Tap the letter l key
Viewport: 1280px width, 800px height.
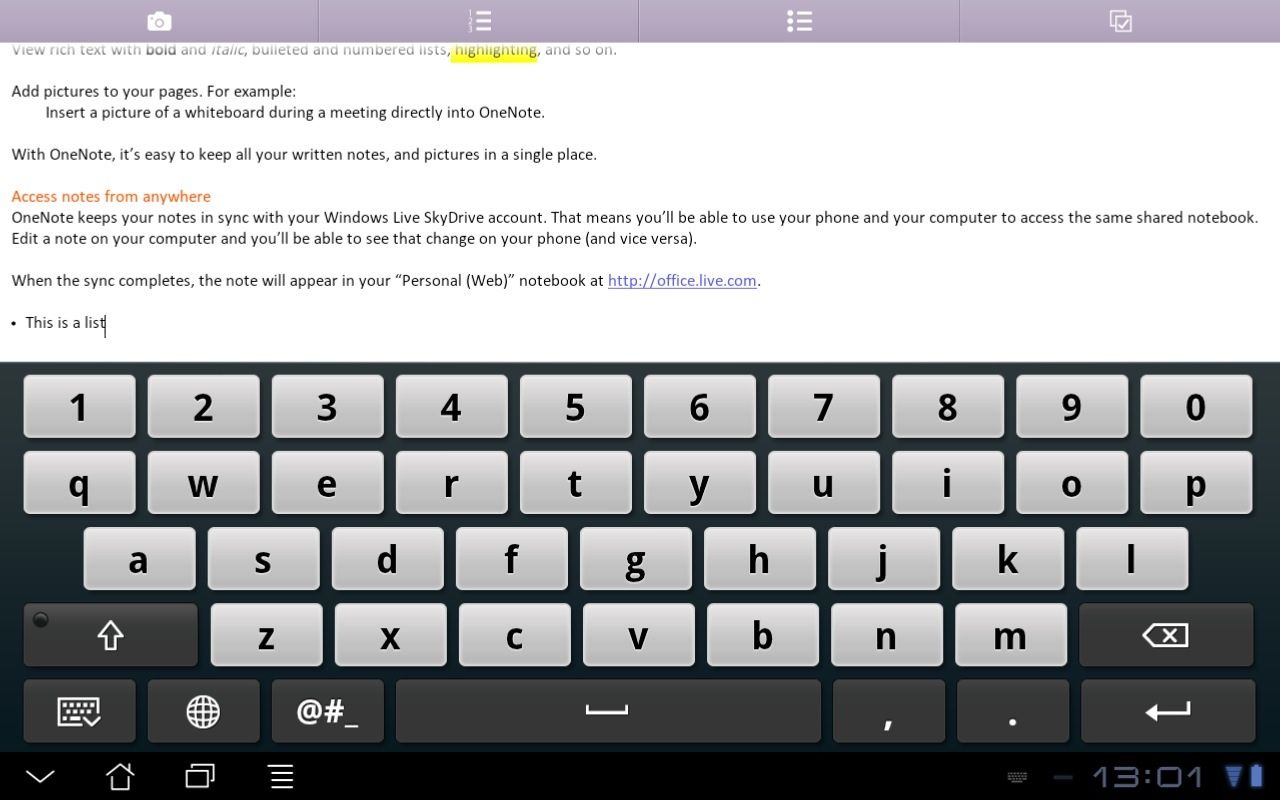coord(1132,559)
